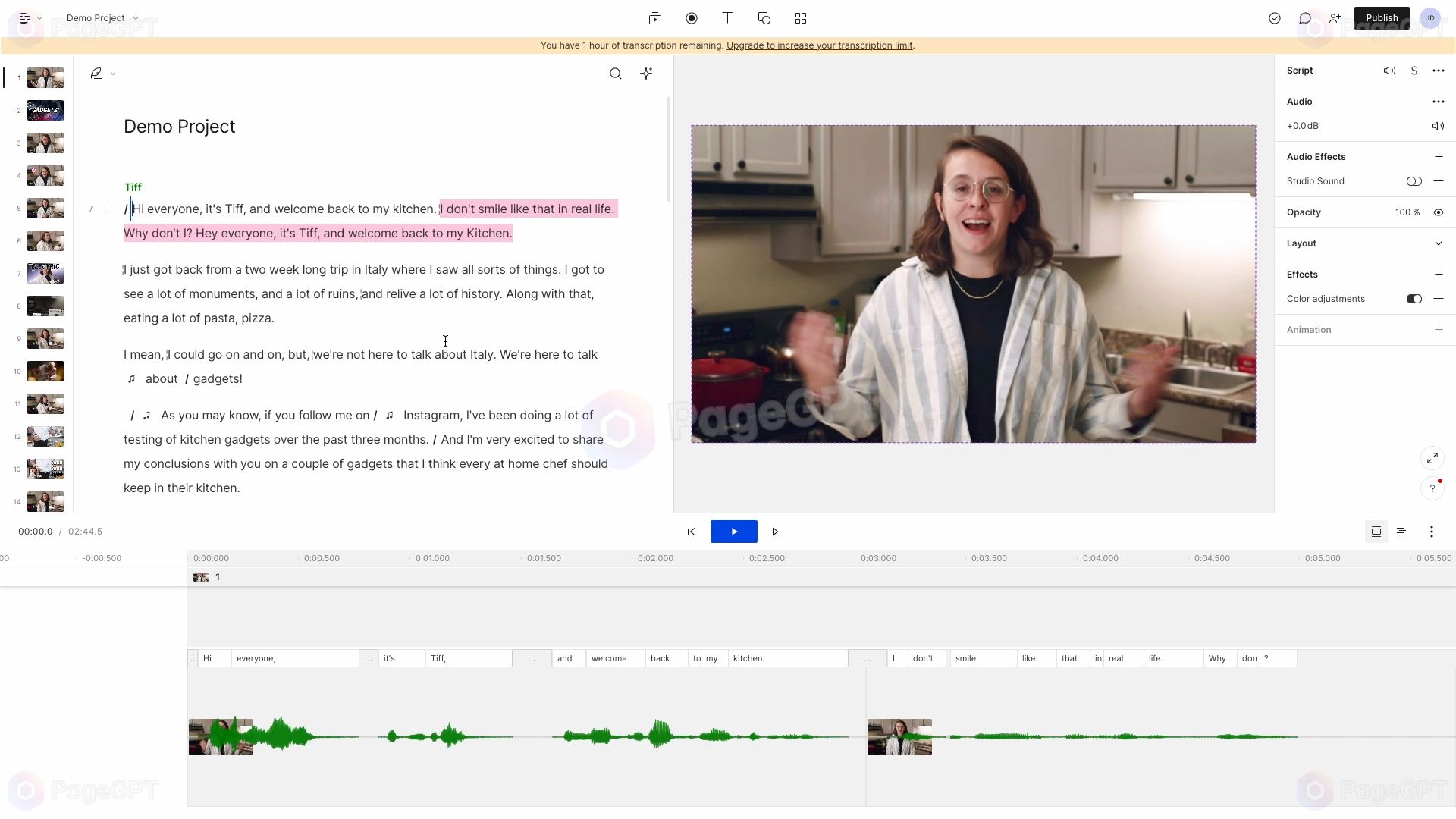Click the text tool icon
Image resolution: width=1456 pixels, height=819 pixels.
(728, 18)
